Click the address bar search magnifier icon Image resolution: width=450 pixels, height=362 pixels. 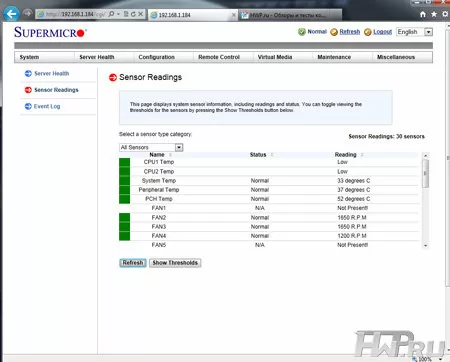(x=111, y=14)
